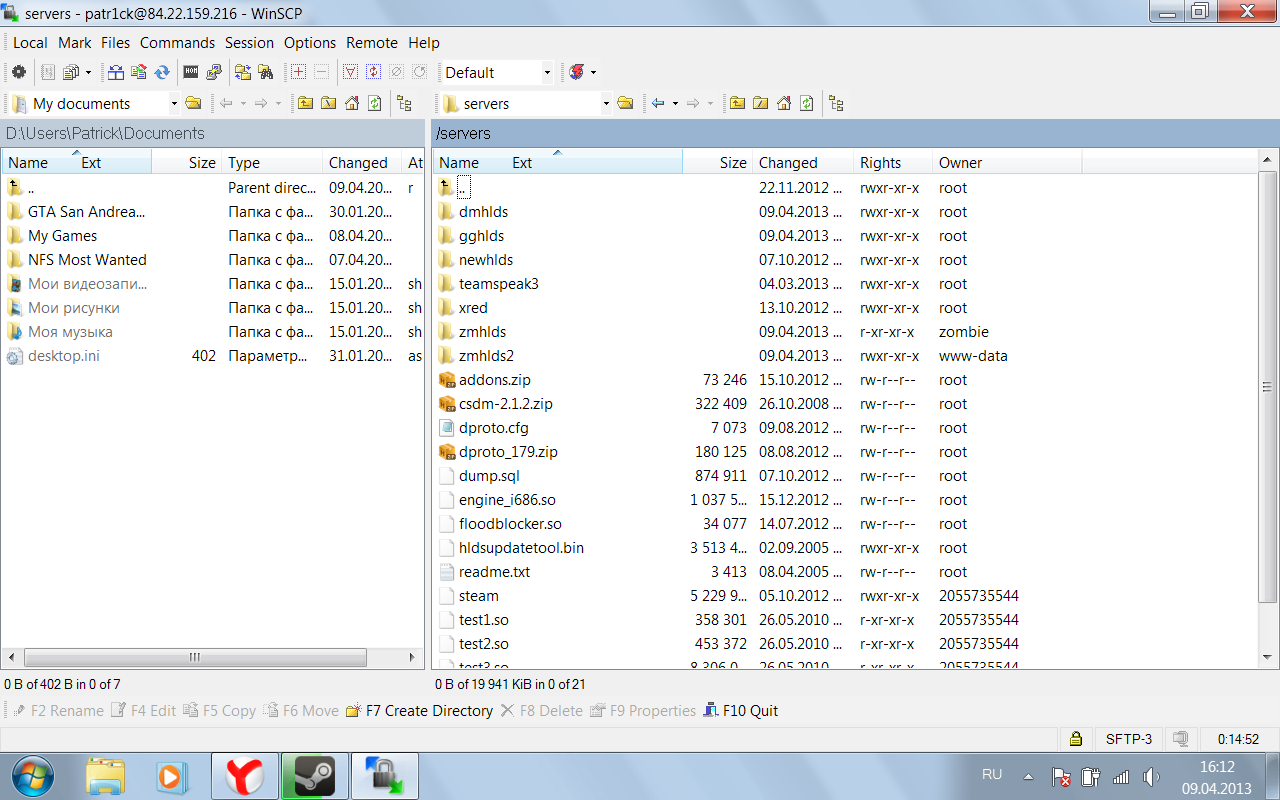
Task: Go to local home directory icon
Action: 352,103
